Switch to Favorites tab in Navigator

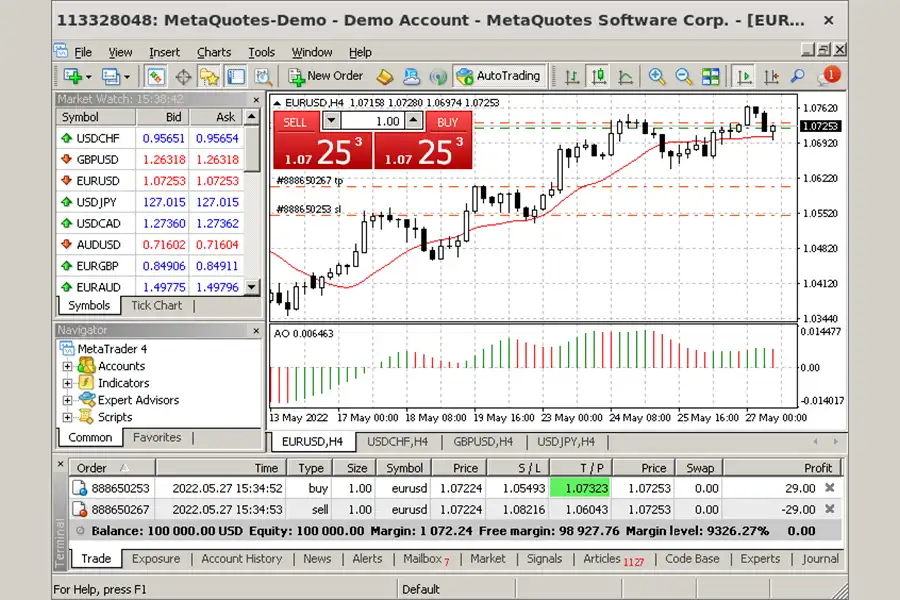tap(157, 438)
